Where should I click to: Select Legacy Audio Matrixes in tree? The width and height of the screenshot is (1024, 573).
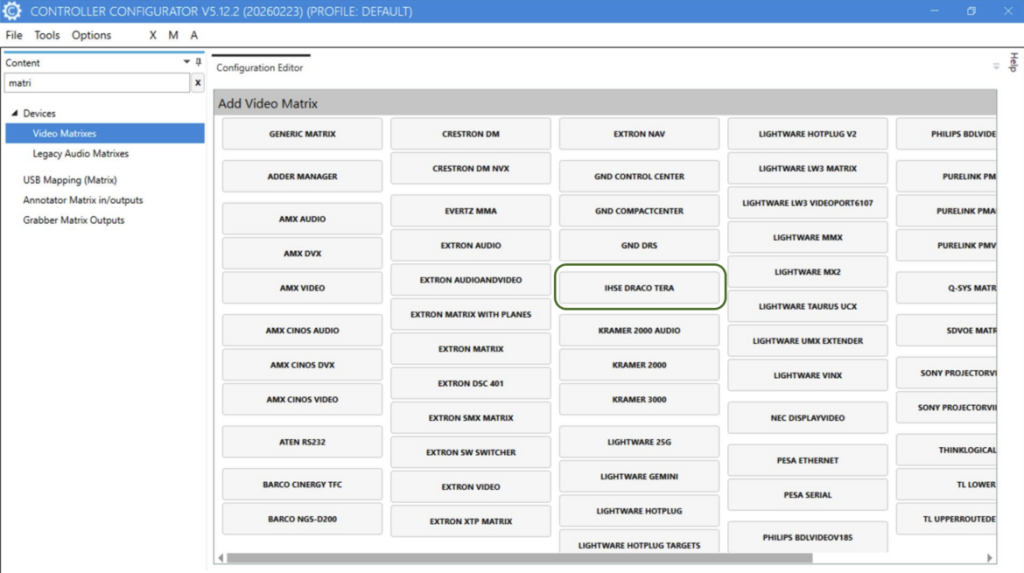80,154
